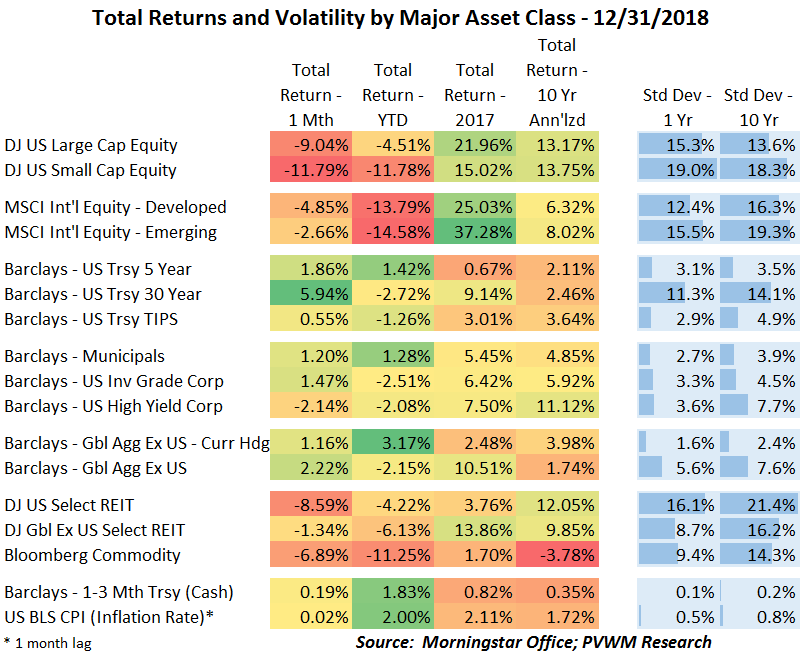This screenshot has height=654, width=800.
Task: Click the Total Return - YTD column header
Action: pos(393,95)
